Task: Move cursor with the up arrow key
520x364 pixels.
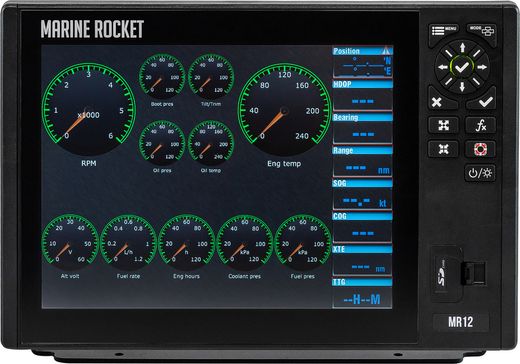Action: pyautogui.click(x=462, y=48)
